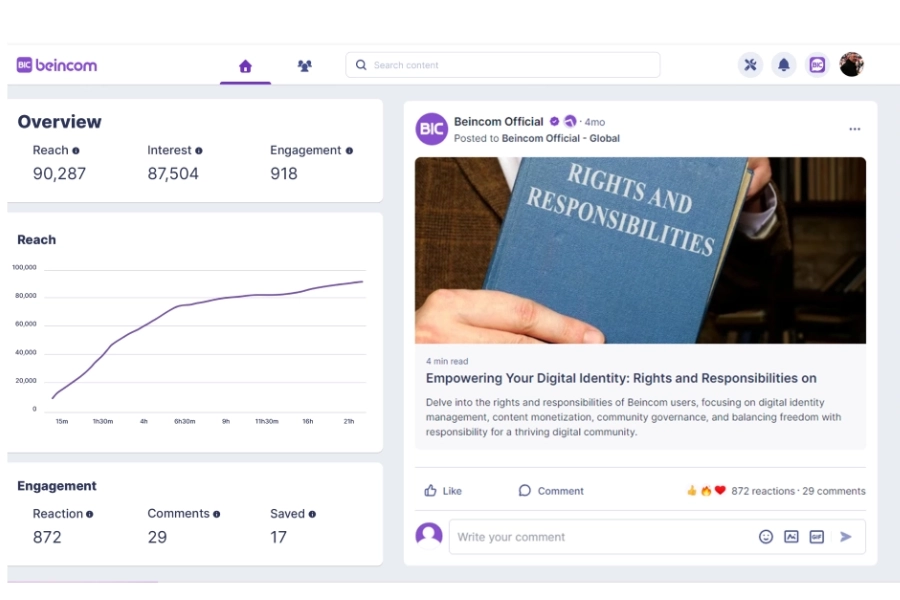900x600 pixels.
Task: Show info tooltip next to Comments
Action: [216, 514]
